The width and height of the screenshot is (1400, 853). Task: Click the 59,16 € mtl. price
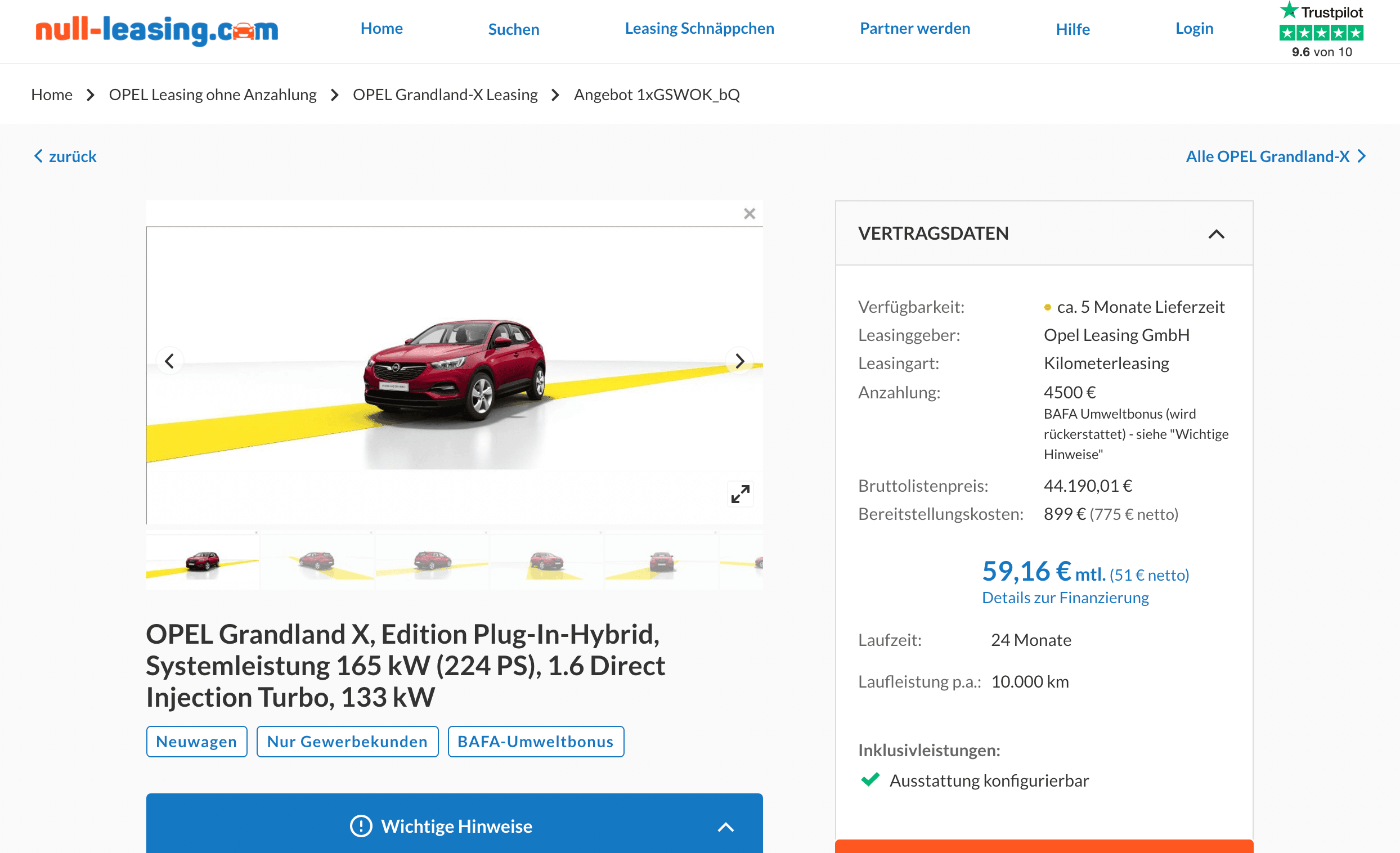(x=1044, y=572)
